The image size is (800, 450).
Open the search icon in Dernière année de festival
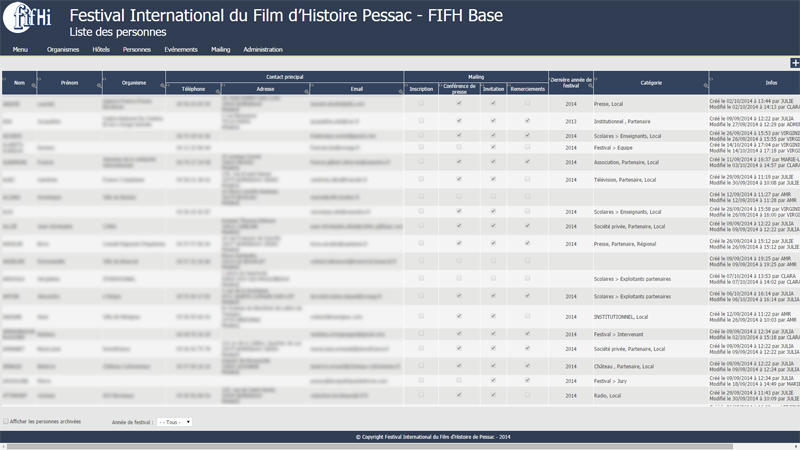[590, 86]
